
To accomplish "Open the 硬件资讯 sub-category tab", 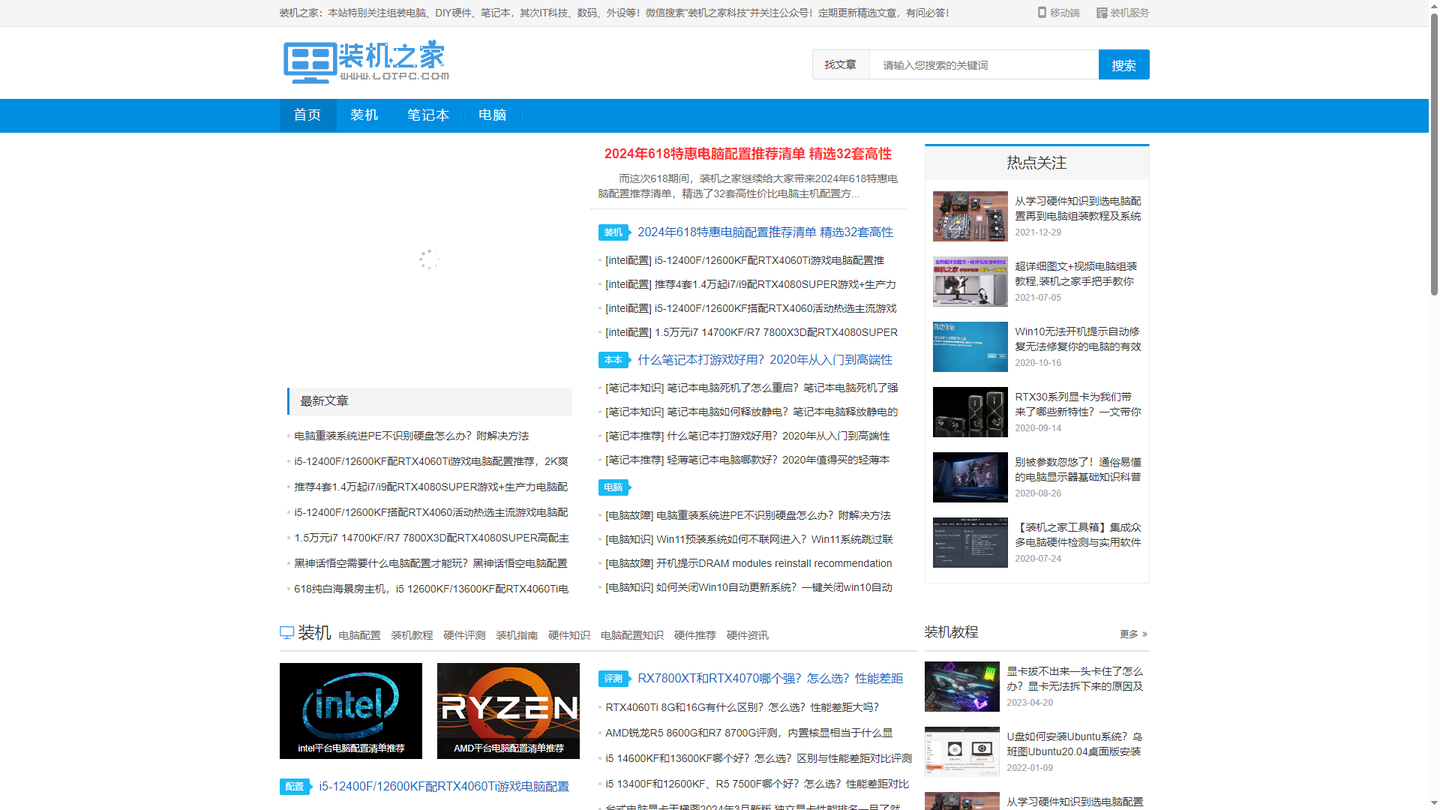I will click(747, 635).
